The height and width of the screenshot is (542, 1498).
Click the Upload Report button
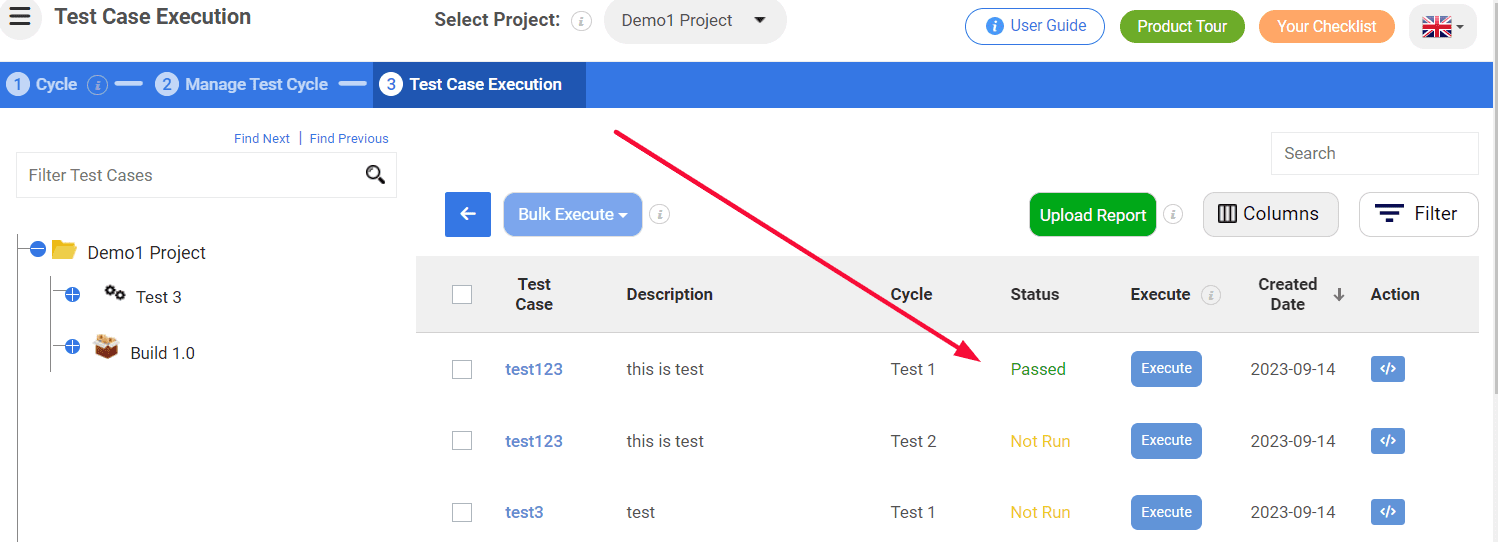tap(1093, 215)
